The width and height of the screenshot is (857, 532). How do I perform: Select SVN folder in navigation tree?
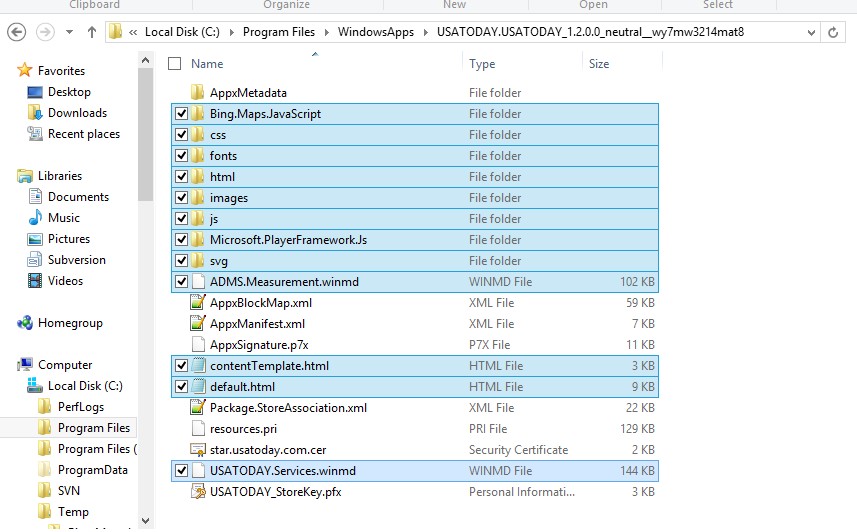pyautogui.click(x=69, y=491)
